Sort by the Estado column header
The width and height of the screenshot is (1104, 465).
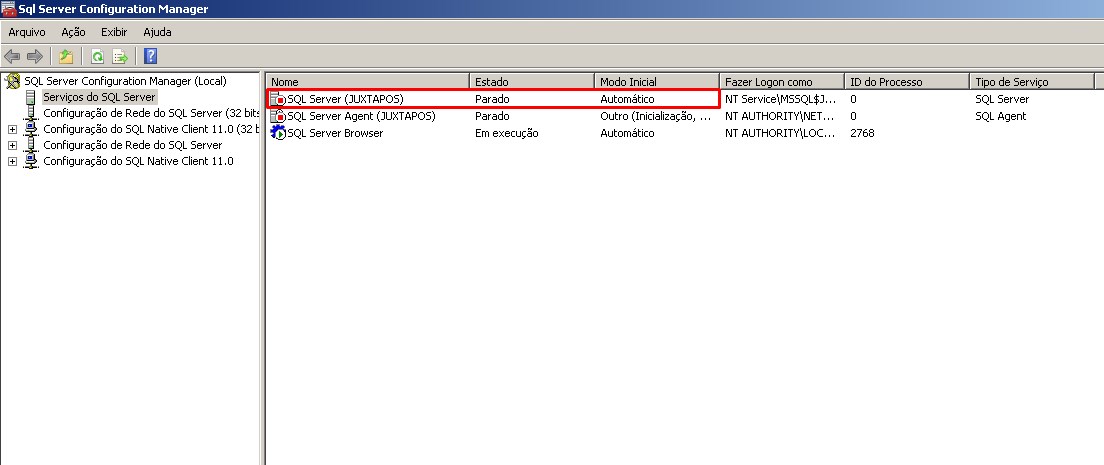pos(532,82)
